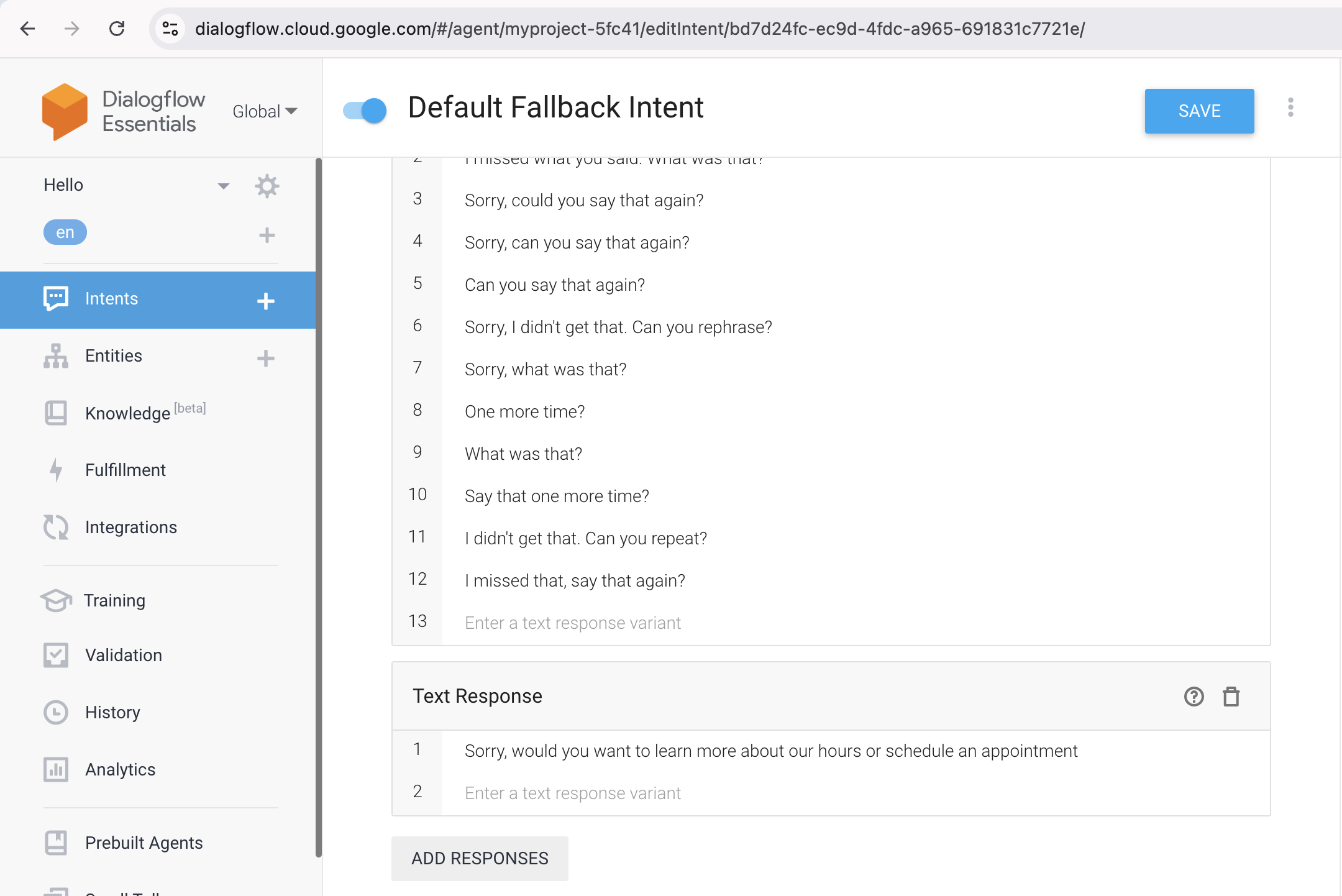Click the ADD RESPONSES button
Image resolution: width=1342 pixels, height=896 pixels.
481,857
